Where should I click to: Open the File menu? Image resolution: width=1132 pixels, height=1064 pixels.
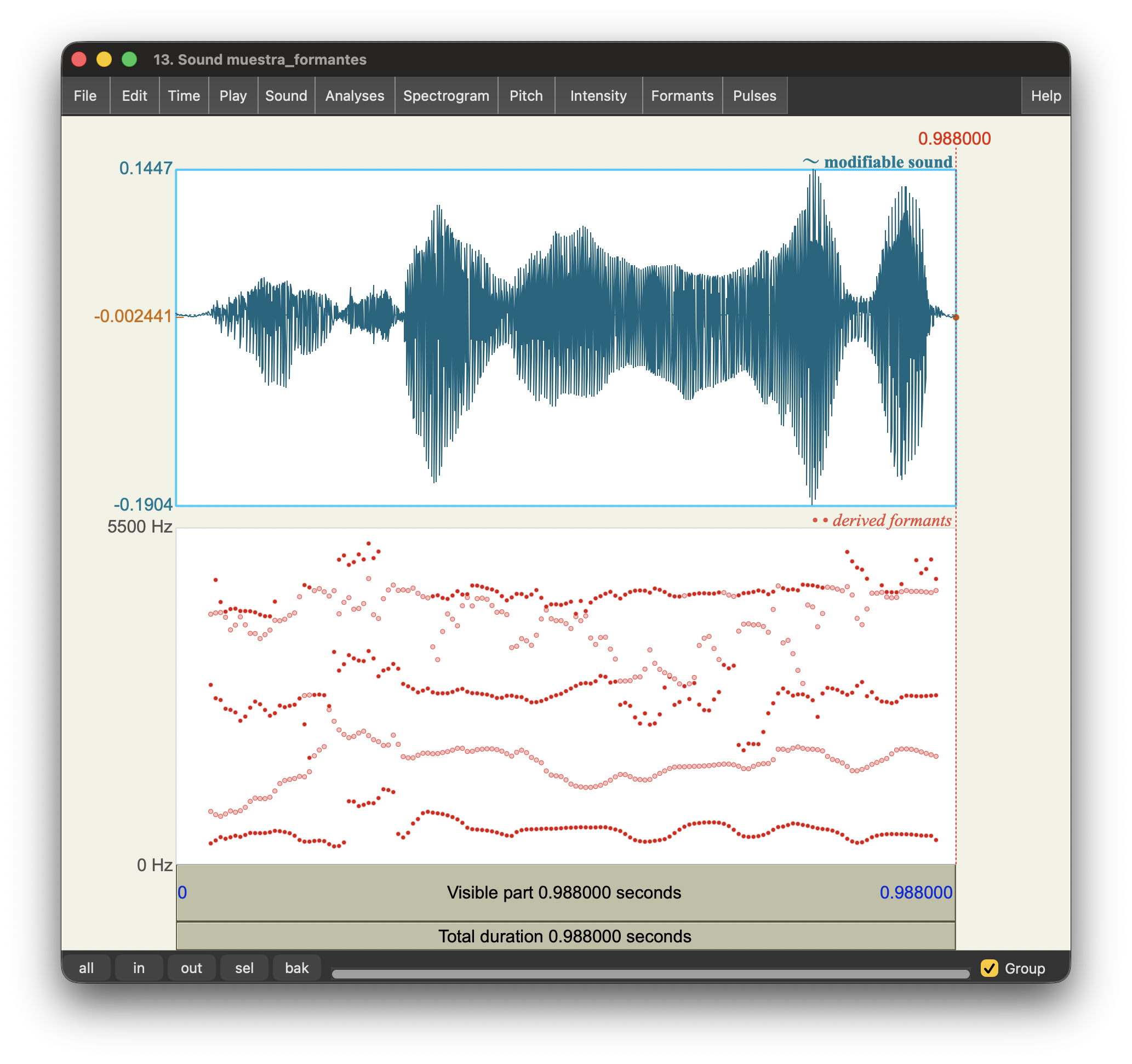tap(85, 96)
